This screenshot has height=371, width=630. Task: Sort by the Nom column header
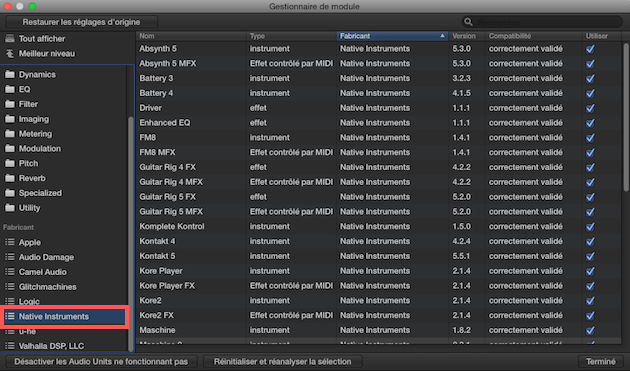(191, 36)
